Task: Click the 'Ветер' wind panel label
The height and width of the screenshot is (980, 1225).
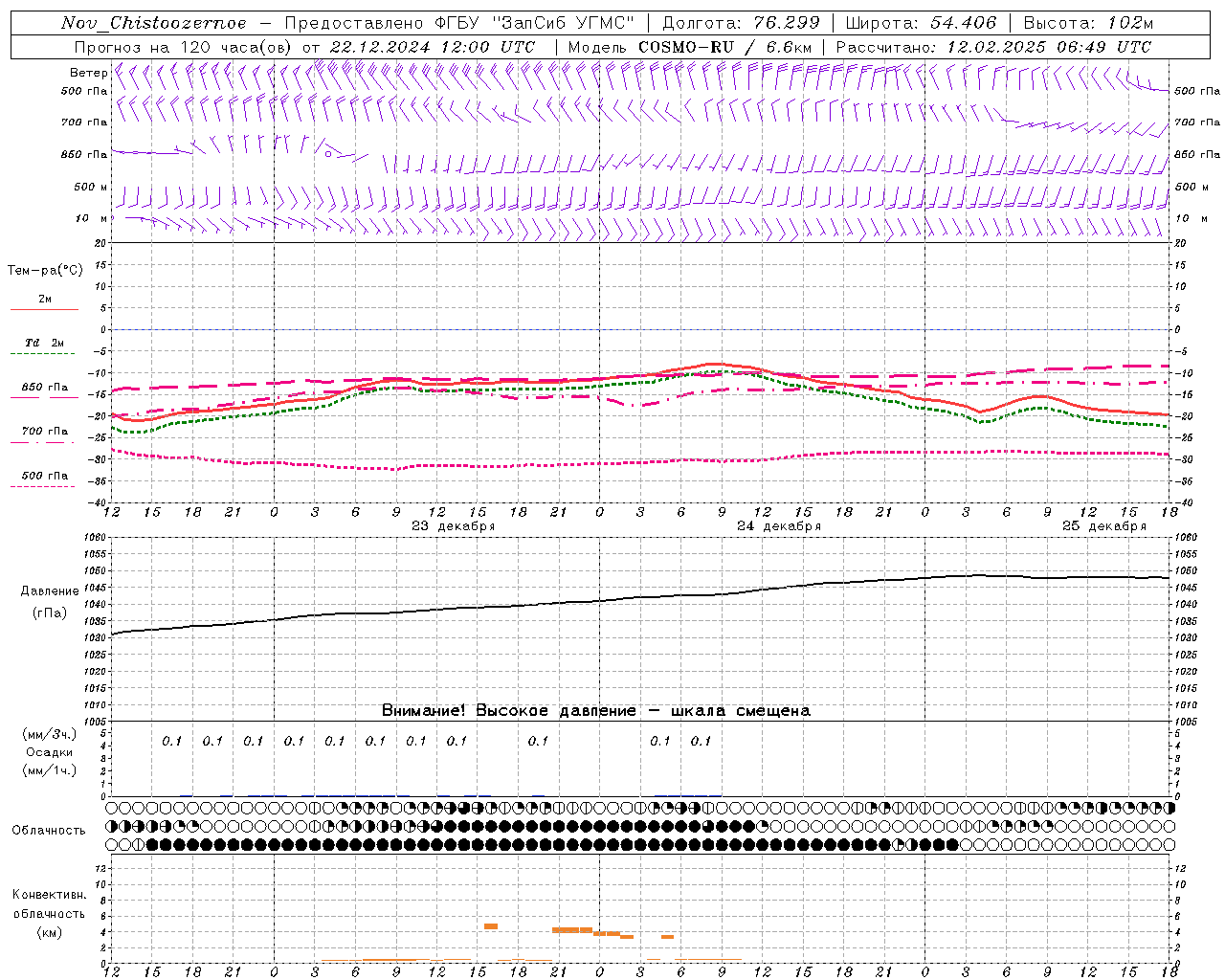Action: [x=88, y=73]
